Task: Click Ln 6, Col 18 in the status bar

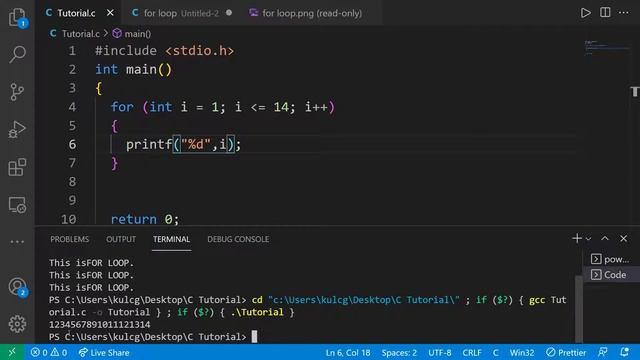Action: point(348,352)
